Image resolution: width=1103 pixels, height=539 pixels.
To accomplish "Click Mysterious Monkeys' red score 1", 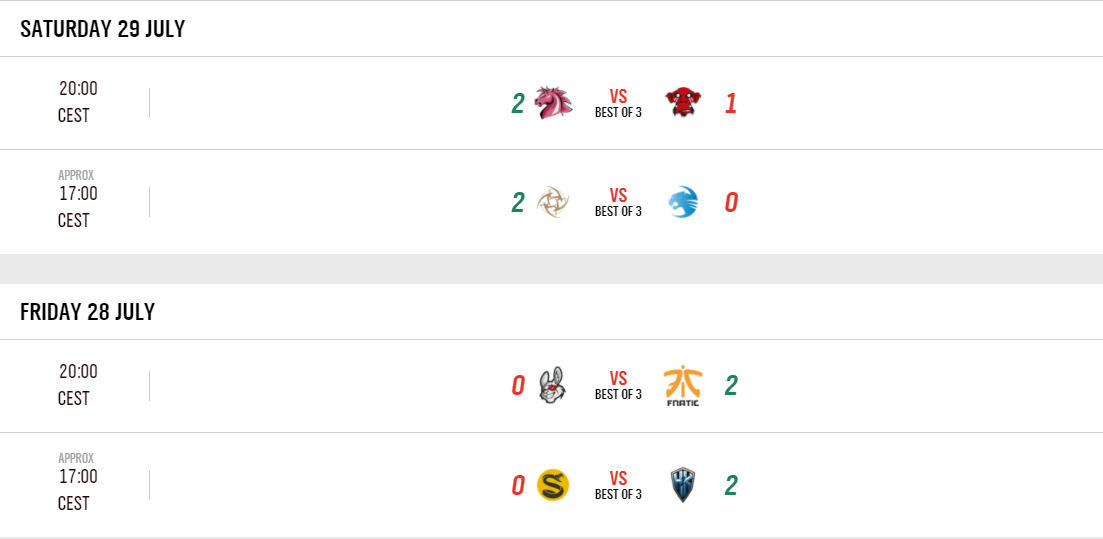I will pyautogui.click(x=731, y=104).
